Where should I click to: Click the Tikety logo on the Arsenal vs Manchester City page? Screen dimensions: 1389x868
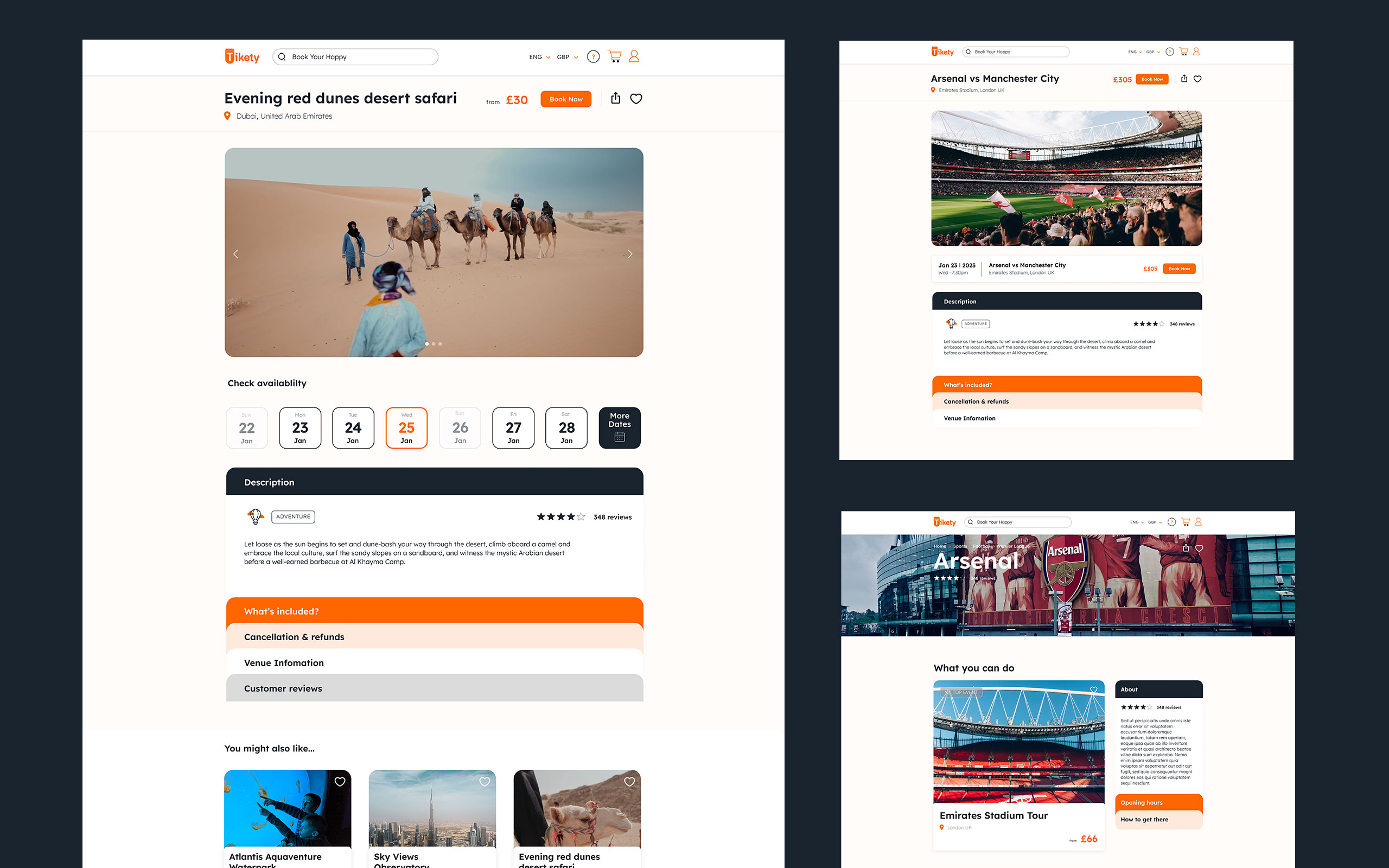(942, 52)
